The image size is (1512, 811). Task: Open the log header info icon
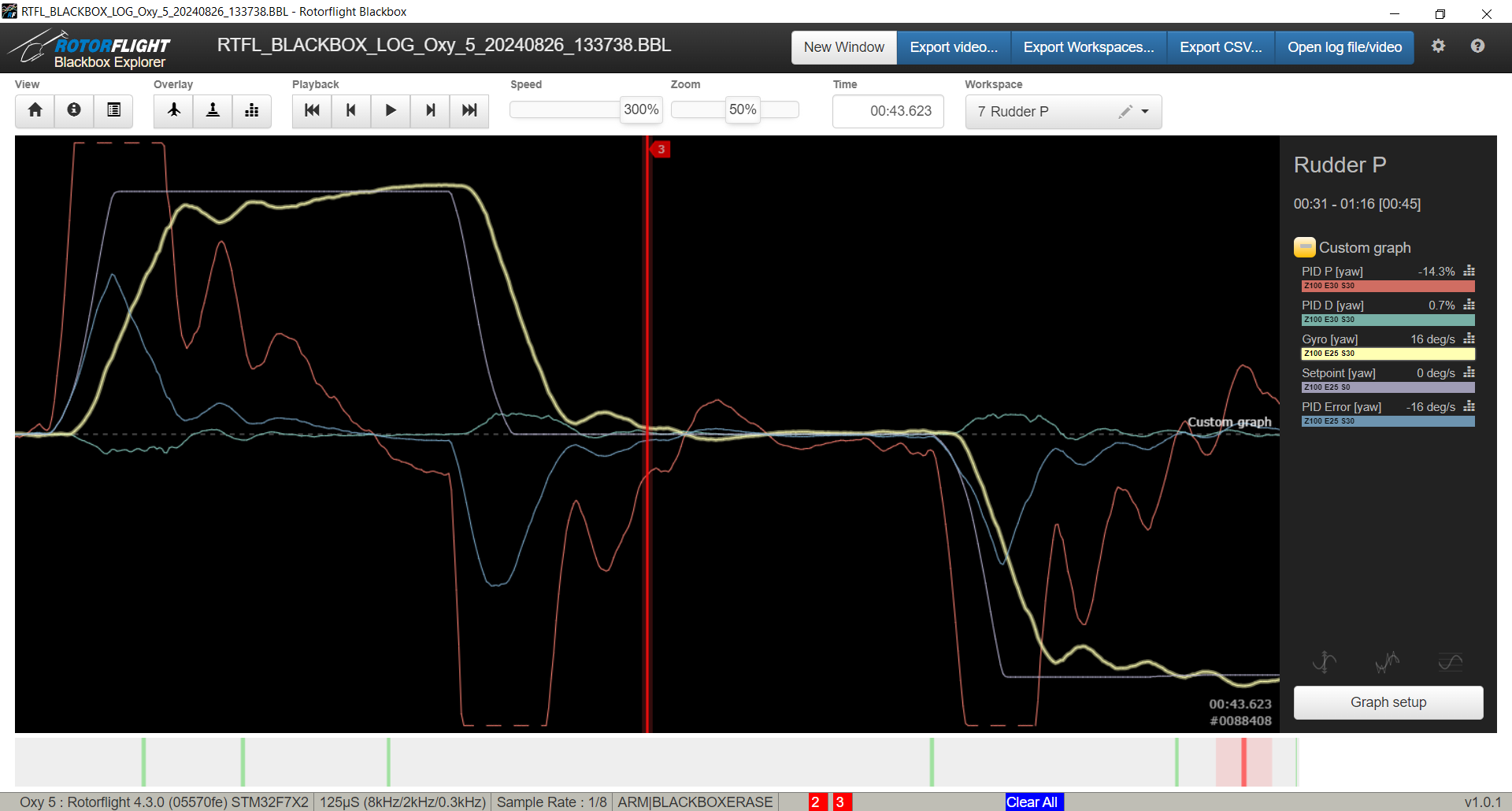pos(74,110)
